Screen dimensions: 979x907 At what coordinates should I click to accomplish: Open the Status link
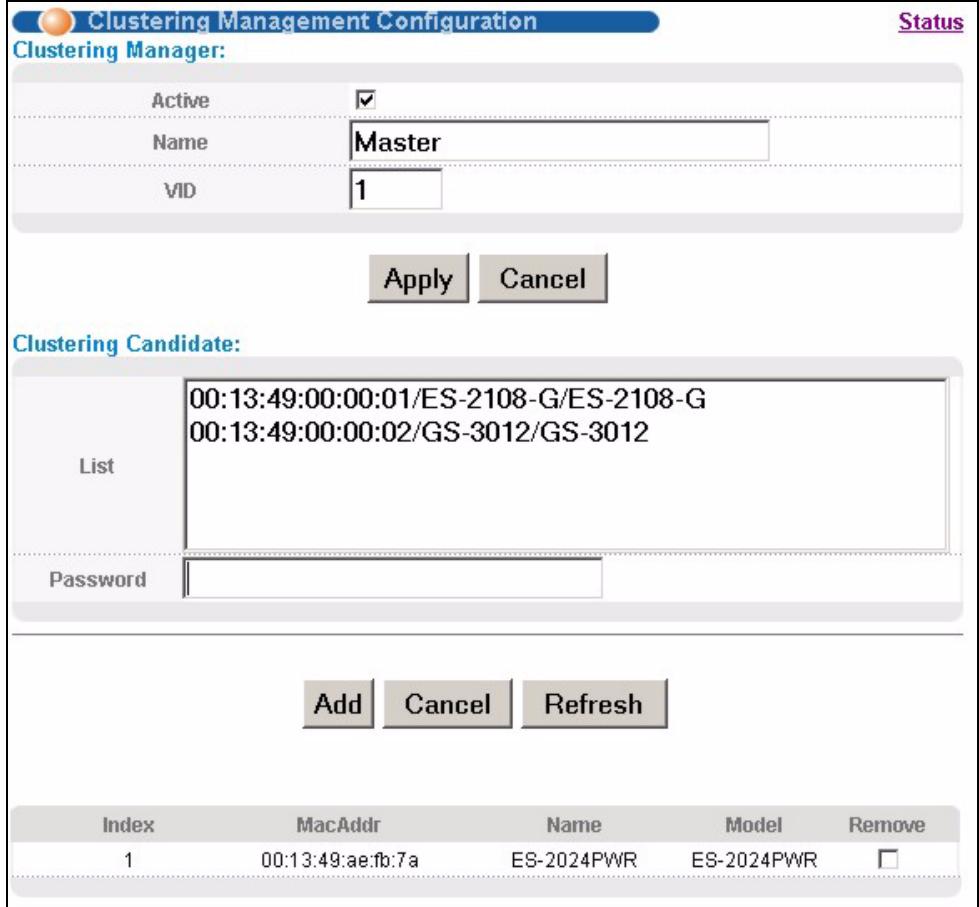(930, 22)
